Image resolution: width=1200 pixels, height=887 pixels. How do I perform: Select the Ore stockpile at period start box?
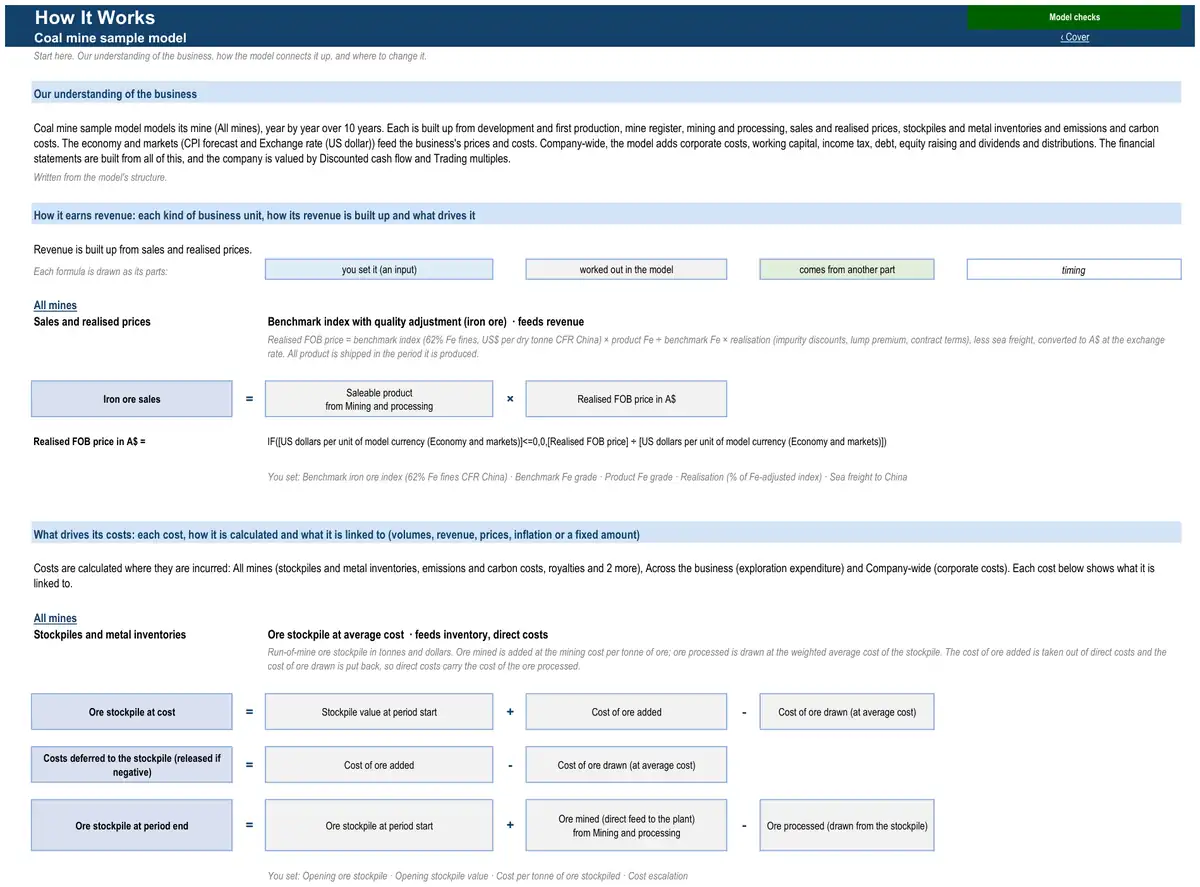coord(379,826)
